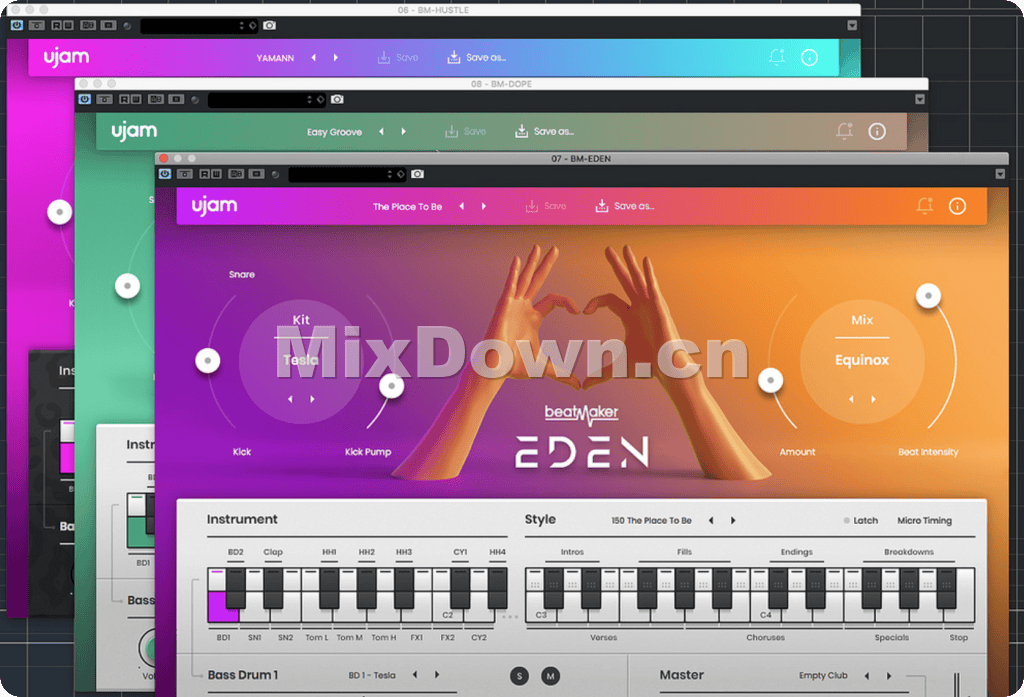
Task: Click the power button in the BM-HUSTLE toolbar
Action: tap(17, 25)
